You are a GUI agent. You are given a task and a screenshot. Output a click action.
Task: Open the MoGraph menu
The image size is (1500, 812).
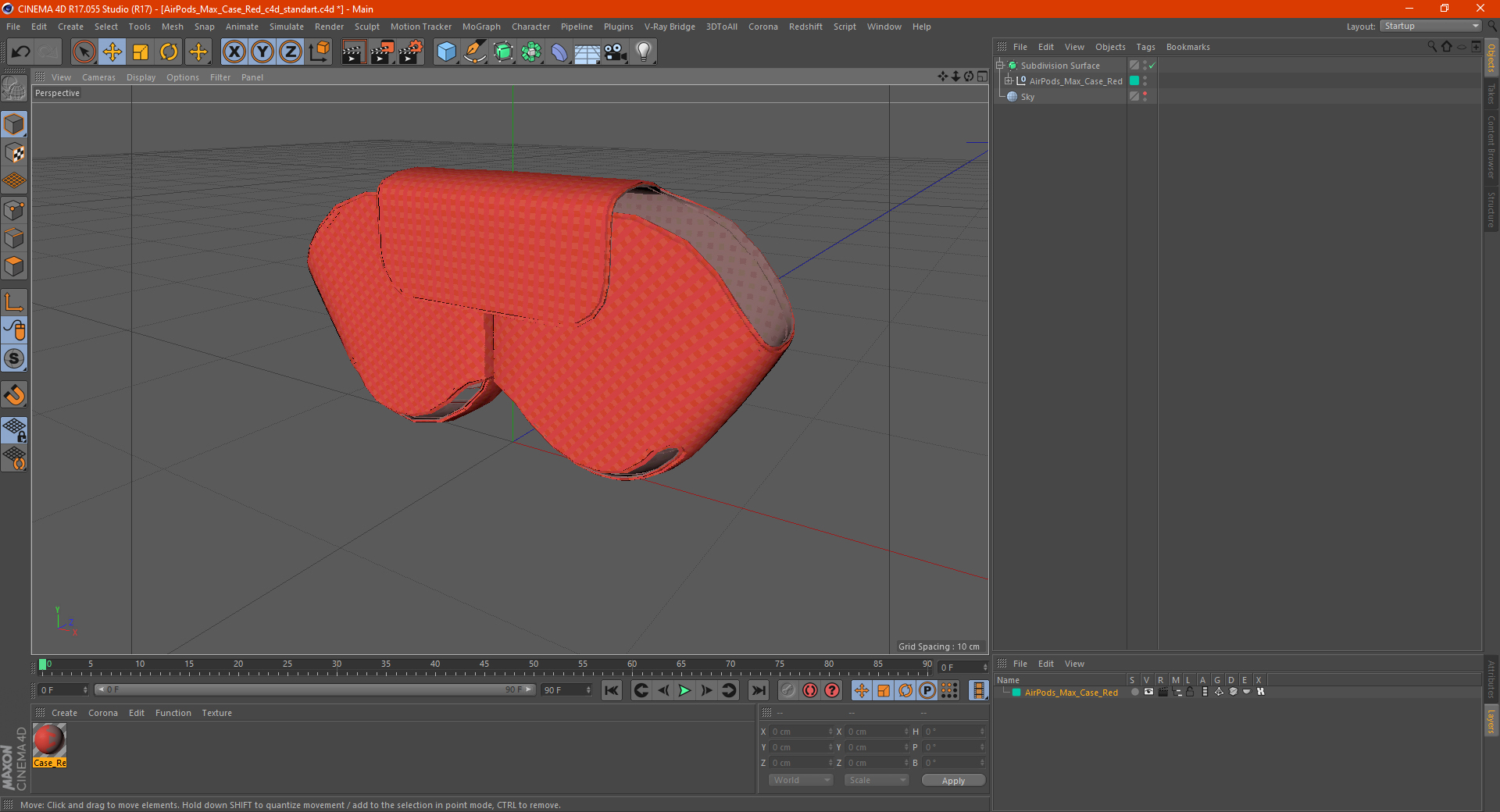pyautogui.click(x=481, y=27)
